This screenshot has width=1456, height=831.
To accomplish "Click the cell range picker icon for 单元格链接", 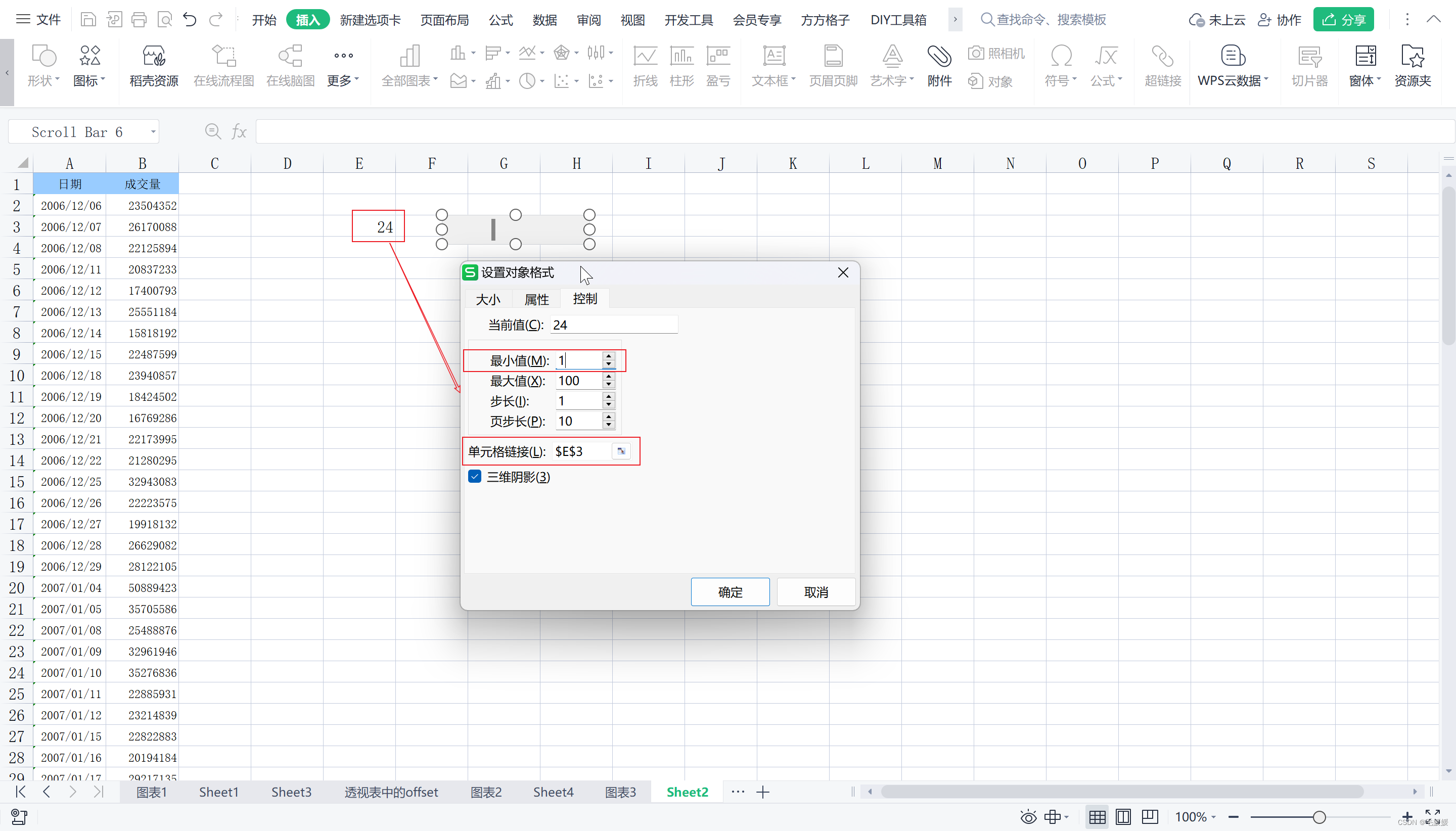I will point(621,451).
